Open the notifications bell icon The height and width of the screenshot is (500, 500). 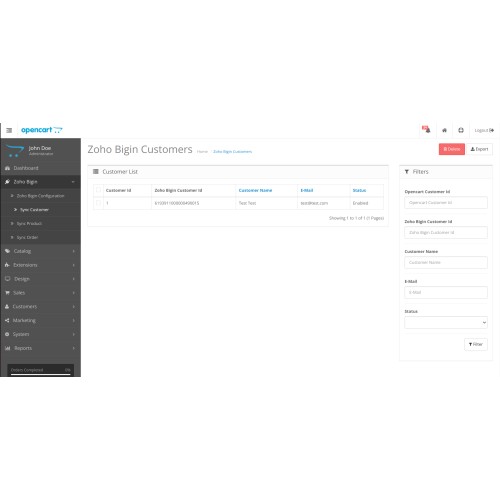426,130
